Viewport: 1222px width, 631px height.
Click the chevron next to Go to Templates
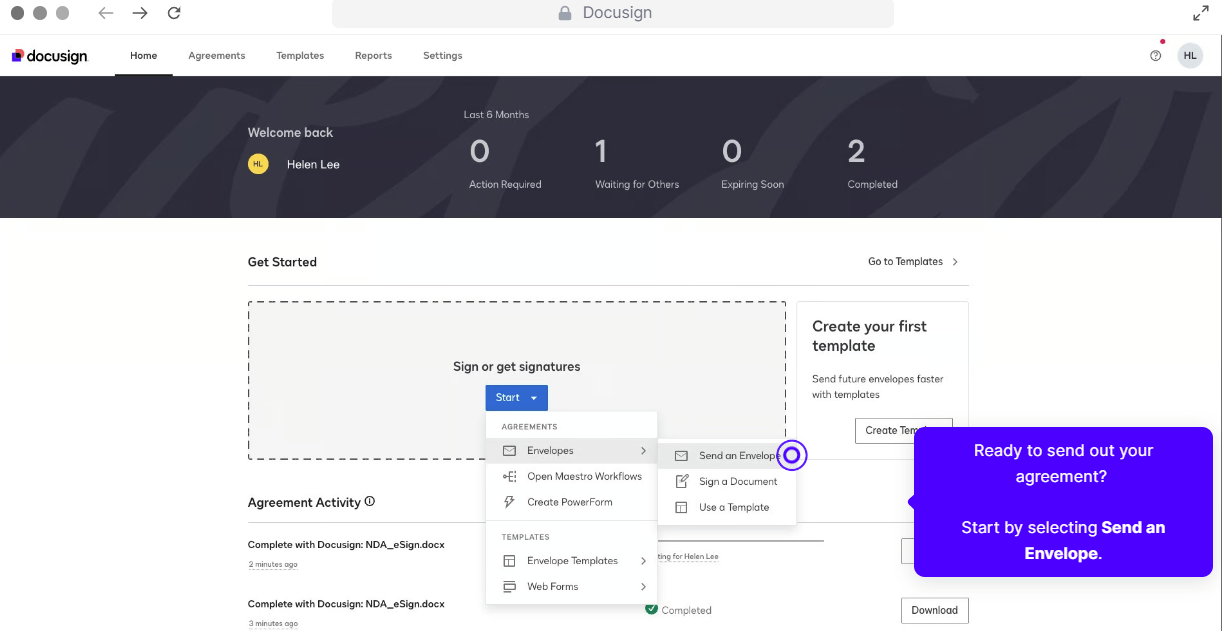[x=955, y=262]
